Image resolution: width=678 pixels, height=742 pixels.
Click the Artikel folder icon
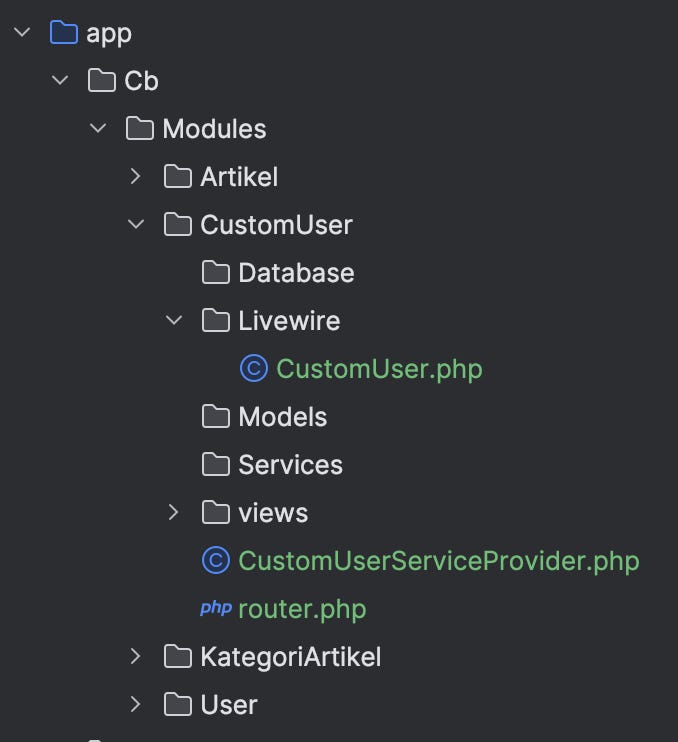pyautogui.click(x=177, y=176)
